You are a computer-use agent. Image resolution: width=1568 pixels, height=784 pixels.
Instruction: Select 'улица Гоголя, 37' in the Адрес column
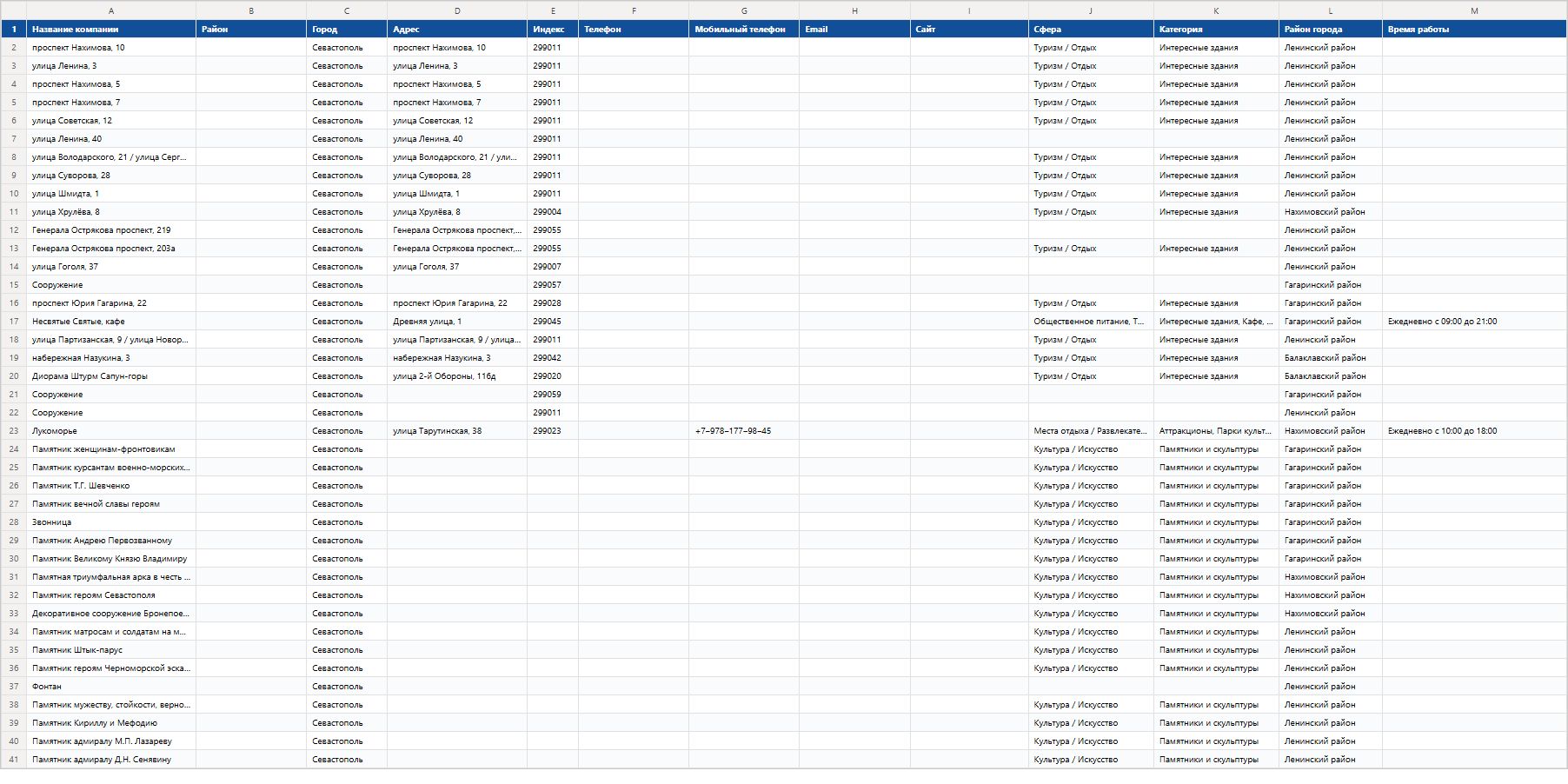(457, 267)
